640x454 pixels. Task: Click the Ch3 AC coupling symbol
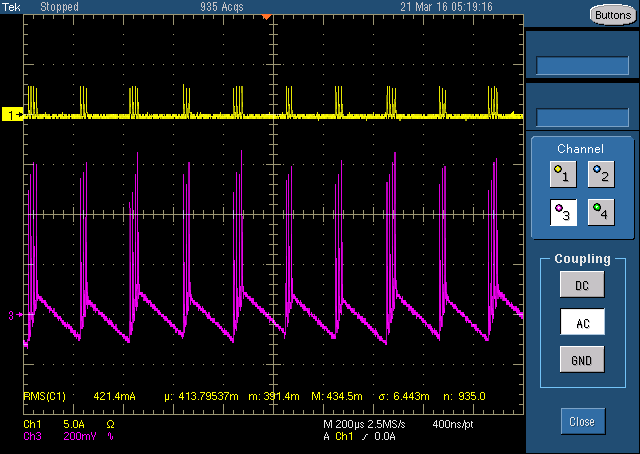pos(110,436)
